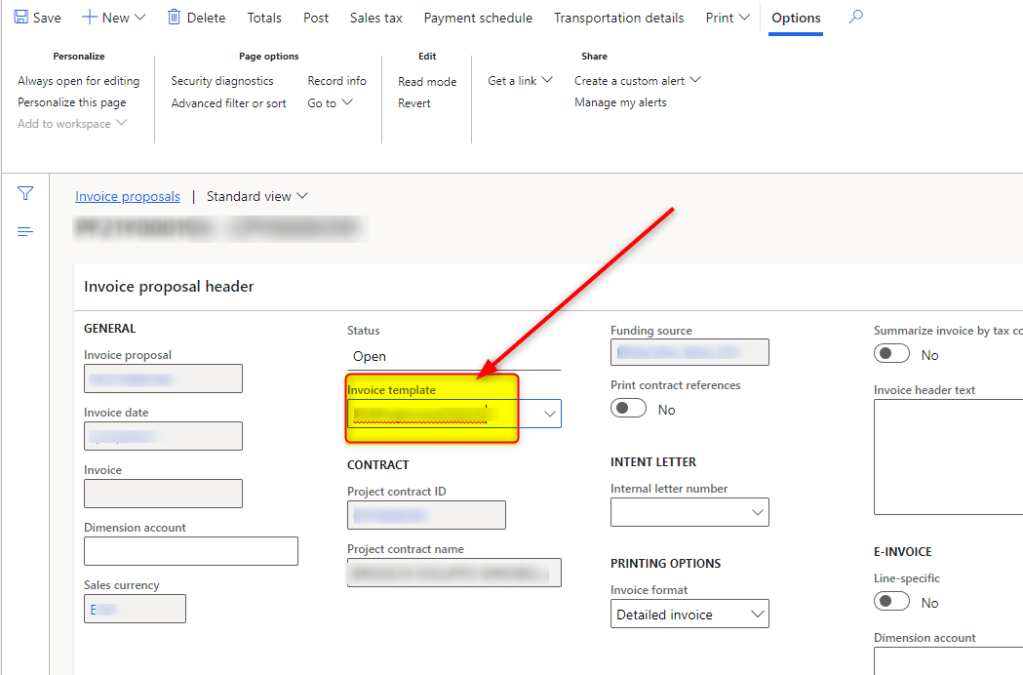Click Personalize this page
Image resolution: width=1023 pixels, height=675 pixels.
pos(72,102)
